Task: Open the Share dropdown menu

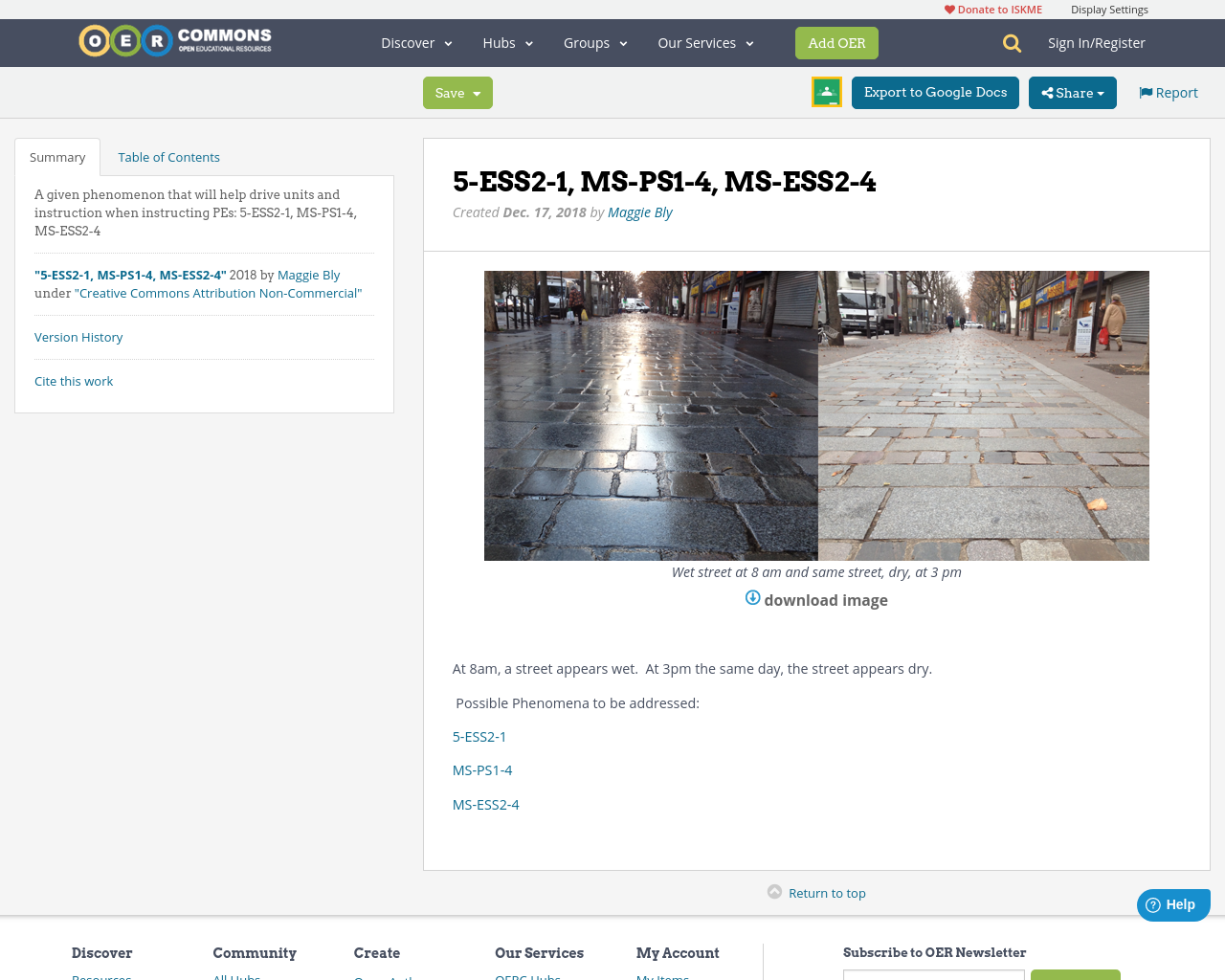Action: pos(1072,93)
